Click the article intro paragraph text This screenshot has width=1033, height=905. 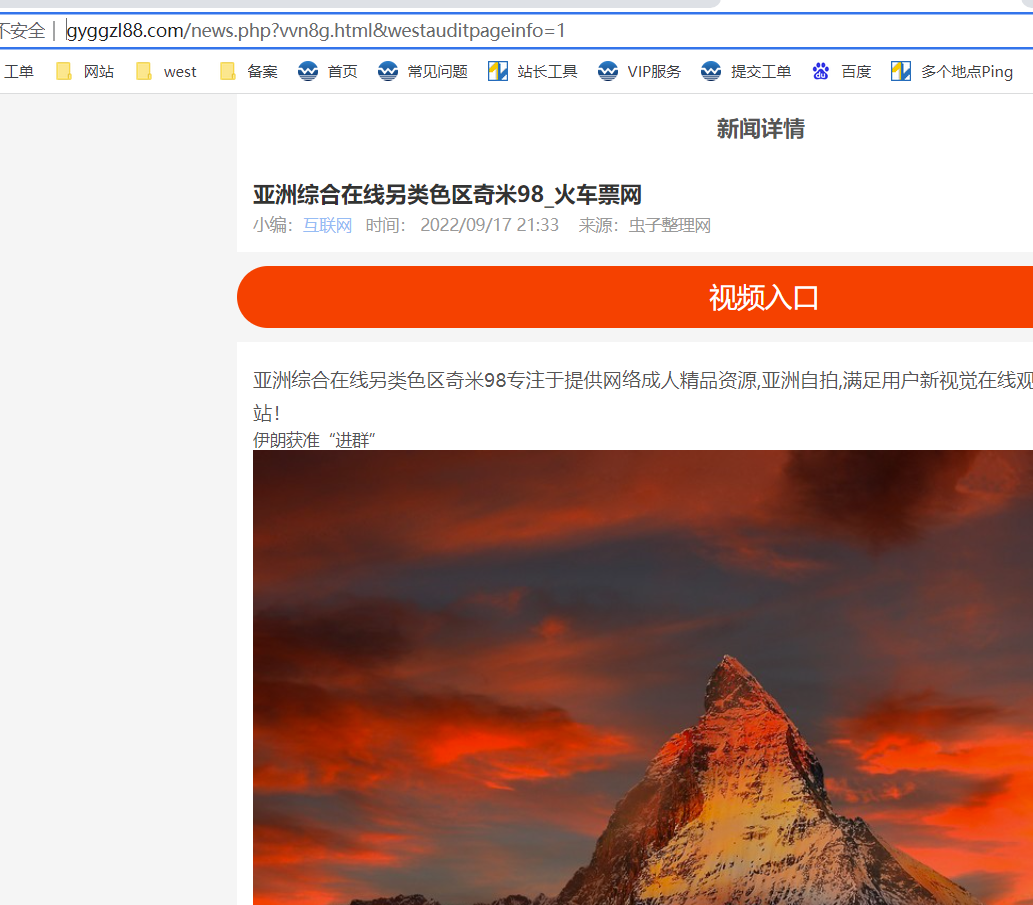(x=643, y=396)
